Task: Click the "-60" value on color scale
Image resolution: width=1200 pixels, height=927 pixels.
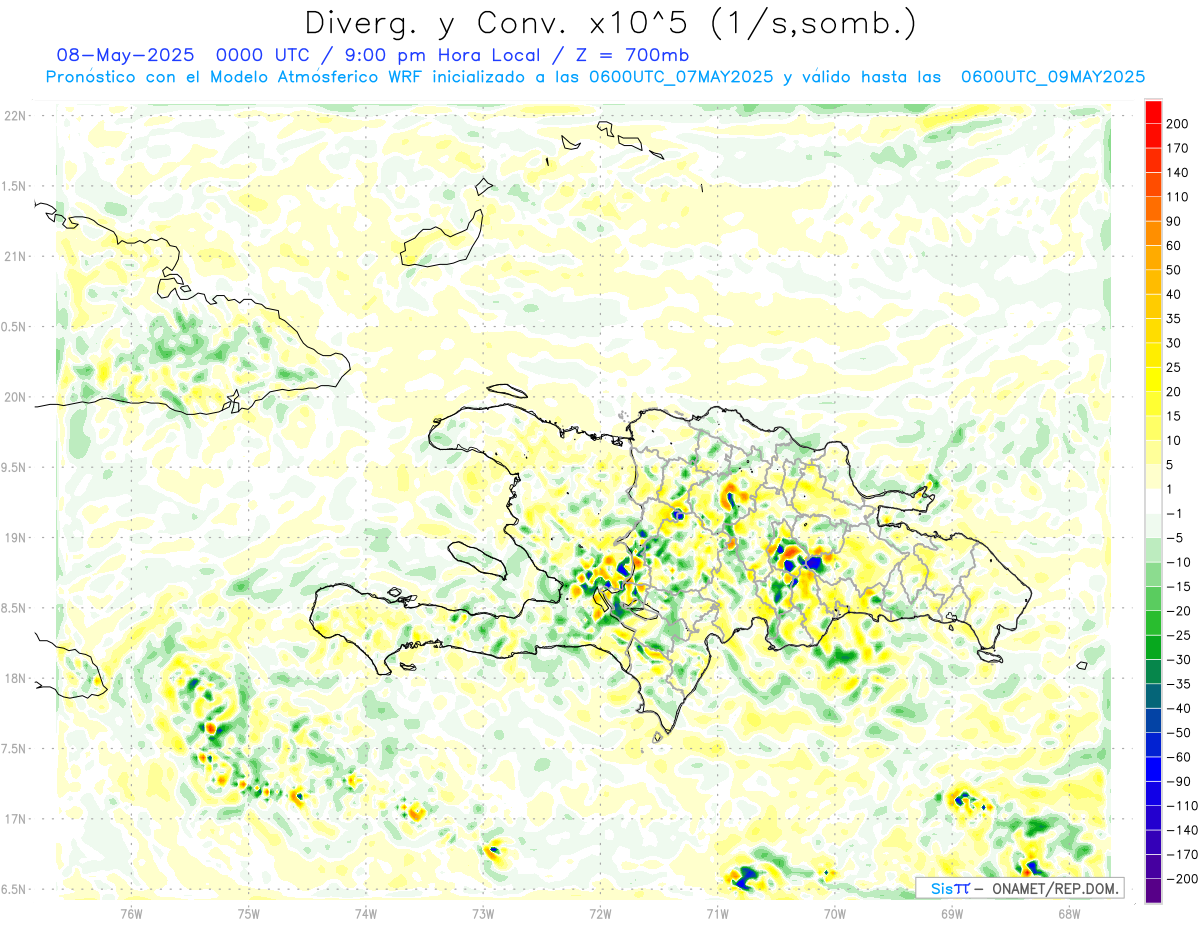Action: (1178, 757)
